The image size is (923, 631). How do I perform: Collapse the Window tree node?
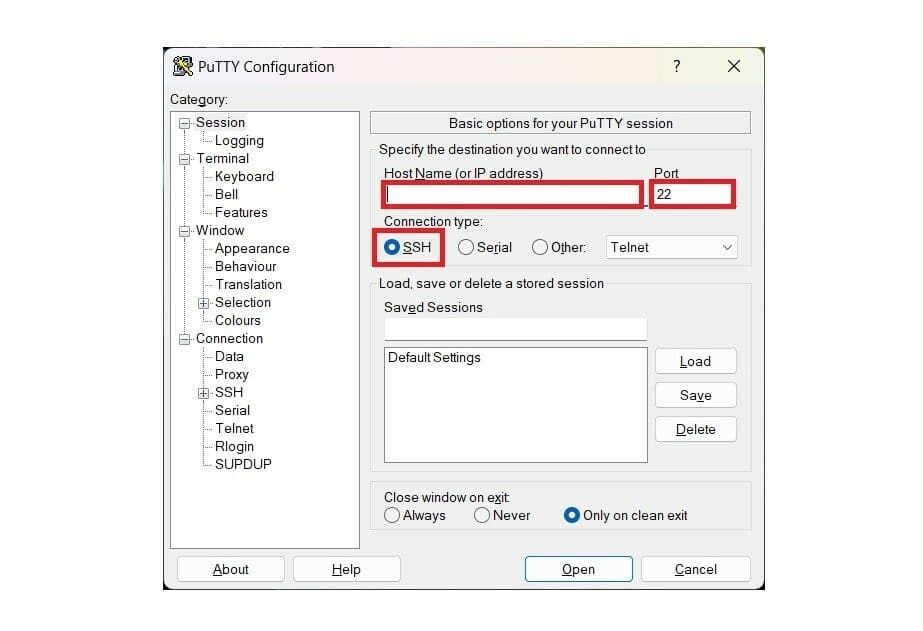(x=185, y=231)
